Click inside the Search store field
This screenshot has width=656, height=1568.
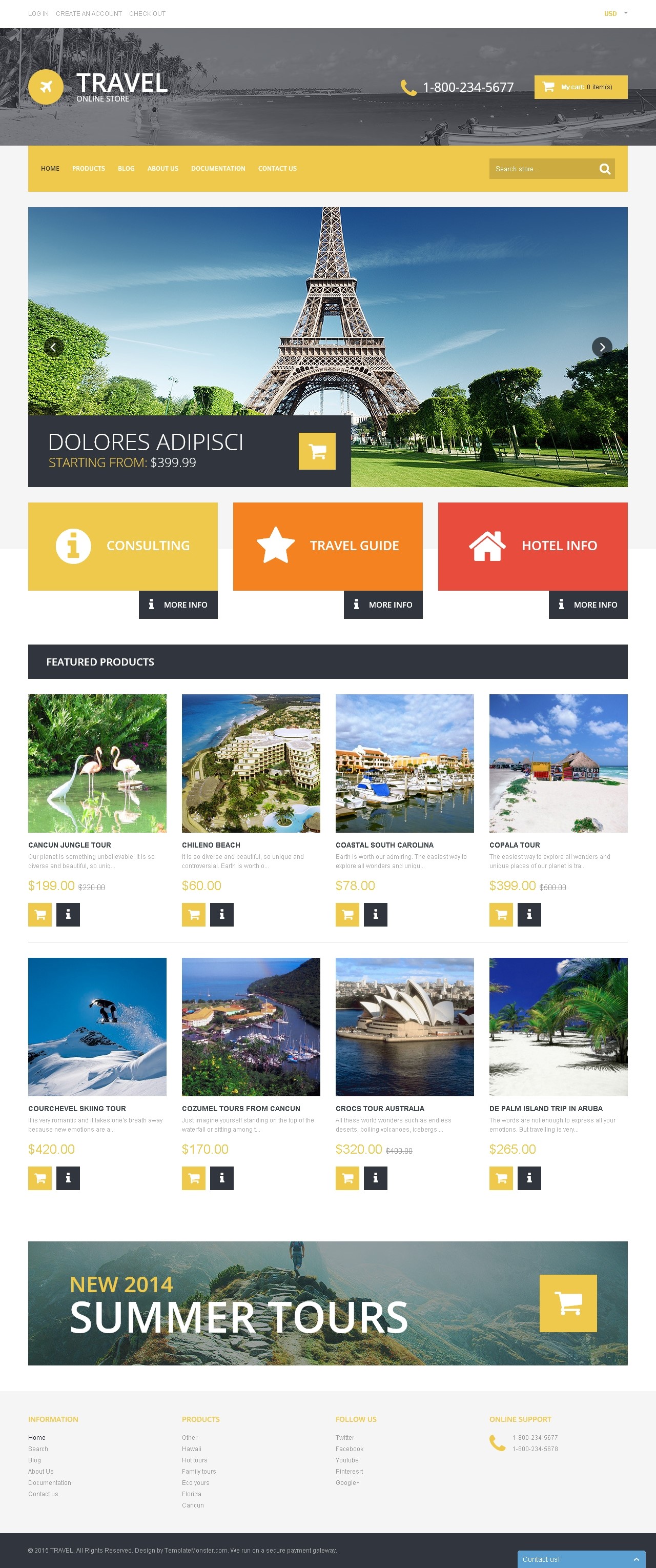(542, 169)
